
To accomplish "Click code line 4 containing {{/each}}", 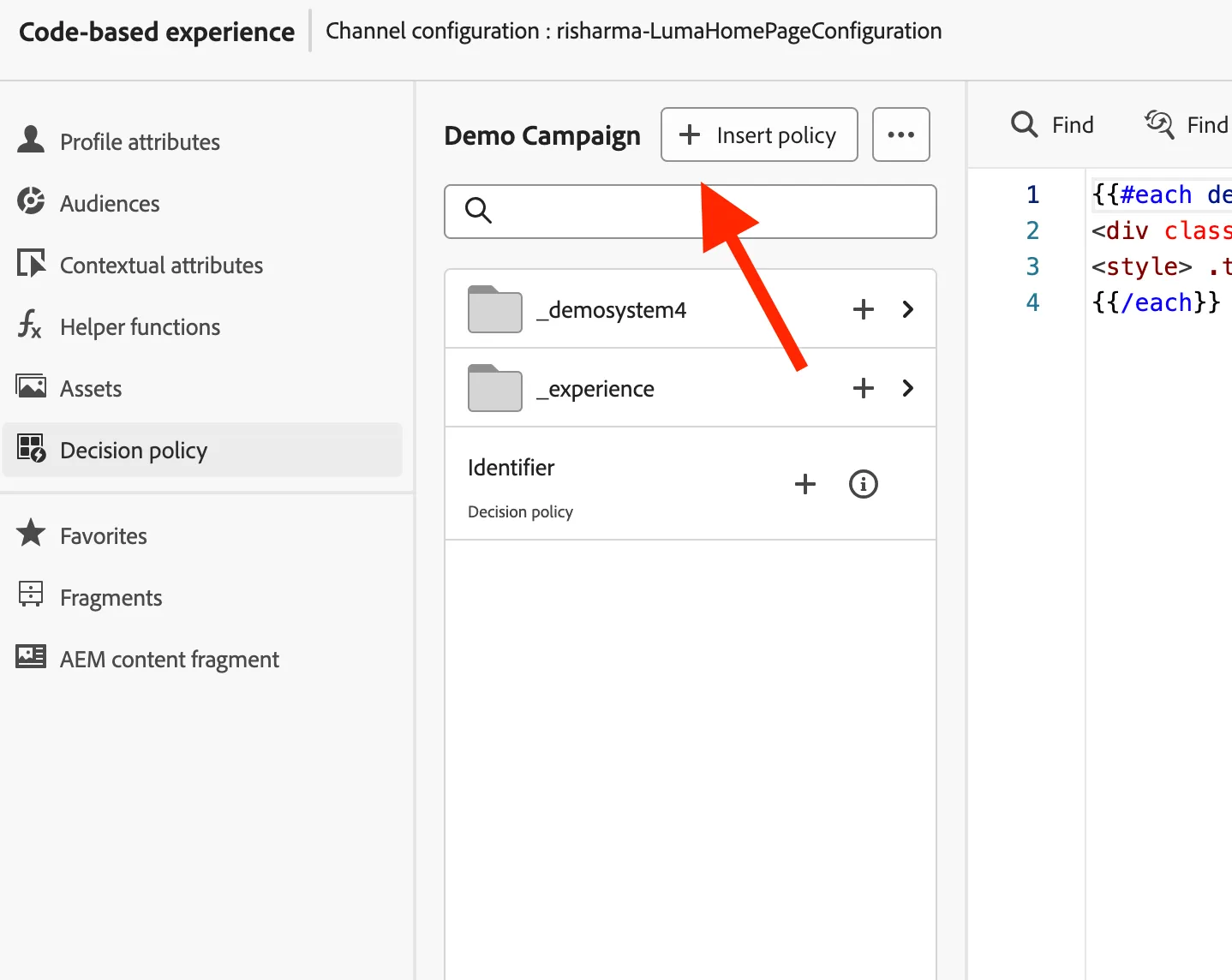I will click(x=1157, y=302).
